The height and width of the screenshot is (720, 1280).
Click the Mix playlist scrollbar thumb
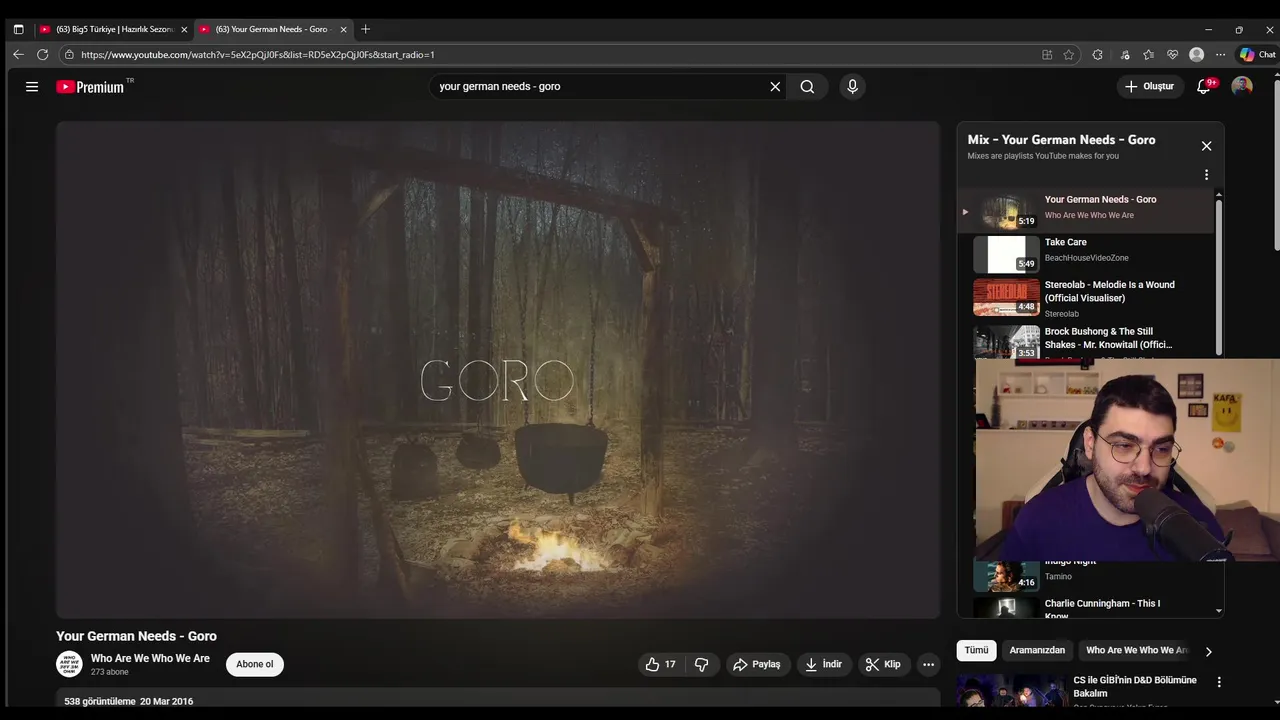(x=1218, y=275)
